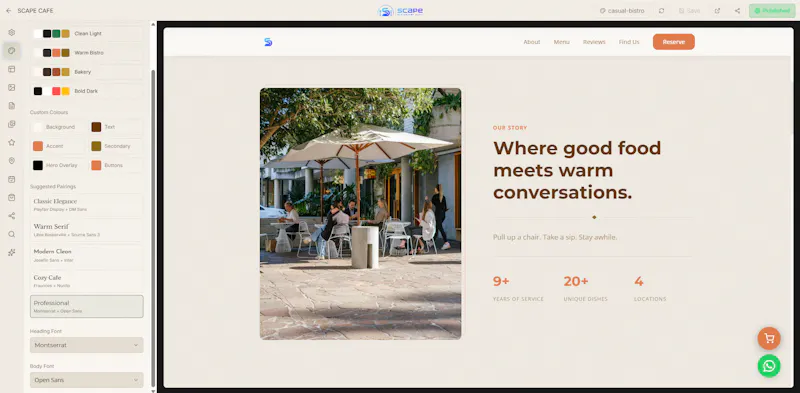Choose the Classic Elegance font pairing
Viewport: 800px width, 393px height.
pos(86,205)
